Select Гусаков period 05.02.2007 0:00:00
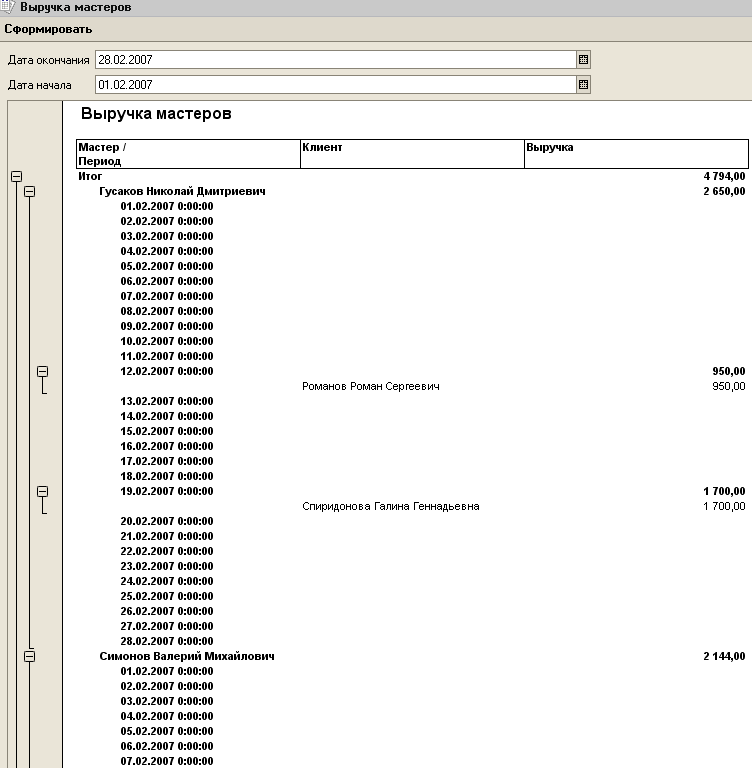The height and width of the screenshot is (768, 752). click(x=167, y=266)
